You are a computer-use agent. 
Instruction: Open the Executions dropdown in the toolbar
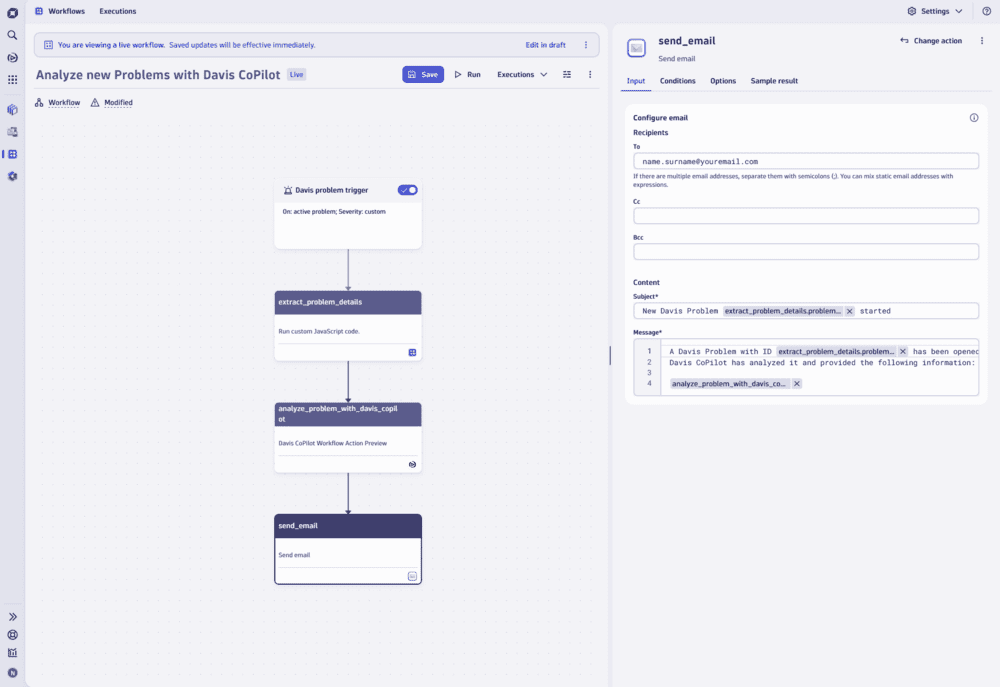[x=521, y=74]
